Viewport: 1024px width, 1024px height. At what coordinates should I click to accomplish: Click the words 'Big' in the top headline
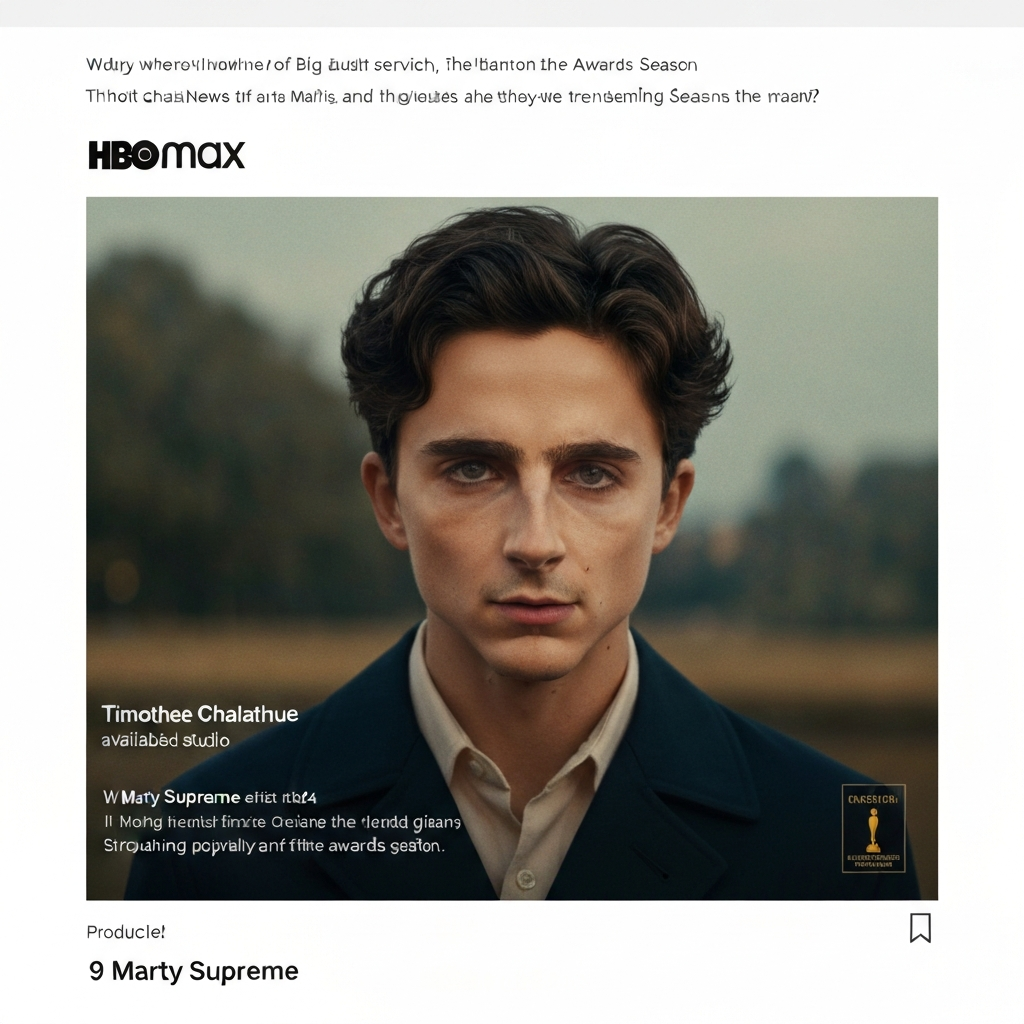(x=309, y=65)
